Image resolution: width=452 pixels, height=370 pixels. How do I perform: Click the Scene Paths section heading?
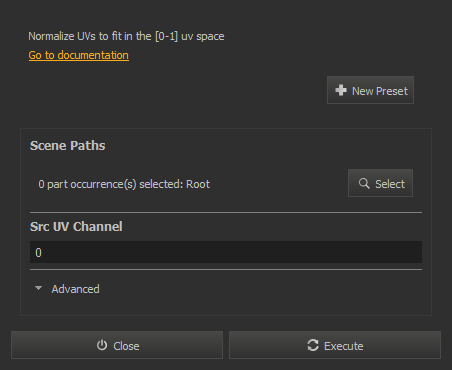click(68, 146)
